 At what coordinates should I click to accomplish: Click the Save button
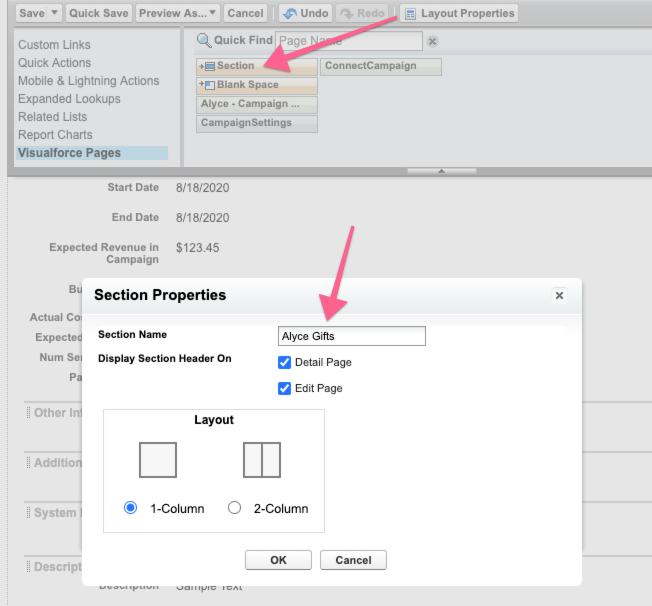(x=32, y=13)
